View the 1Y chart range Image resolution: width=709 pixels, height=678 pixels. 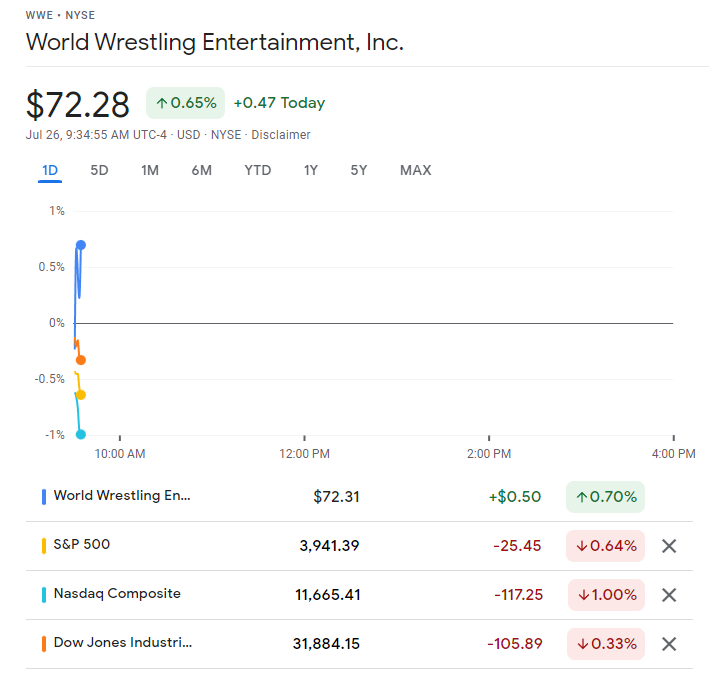311,171
